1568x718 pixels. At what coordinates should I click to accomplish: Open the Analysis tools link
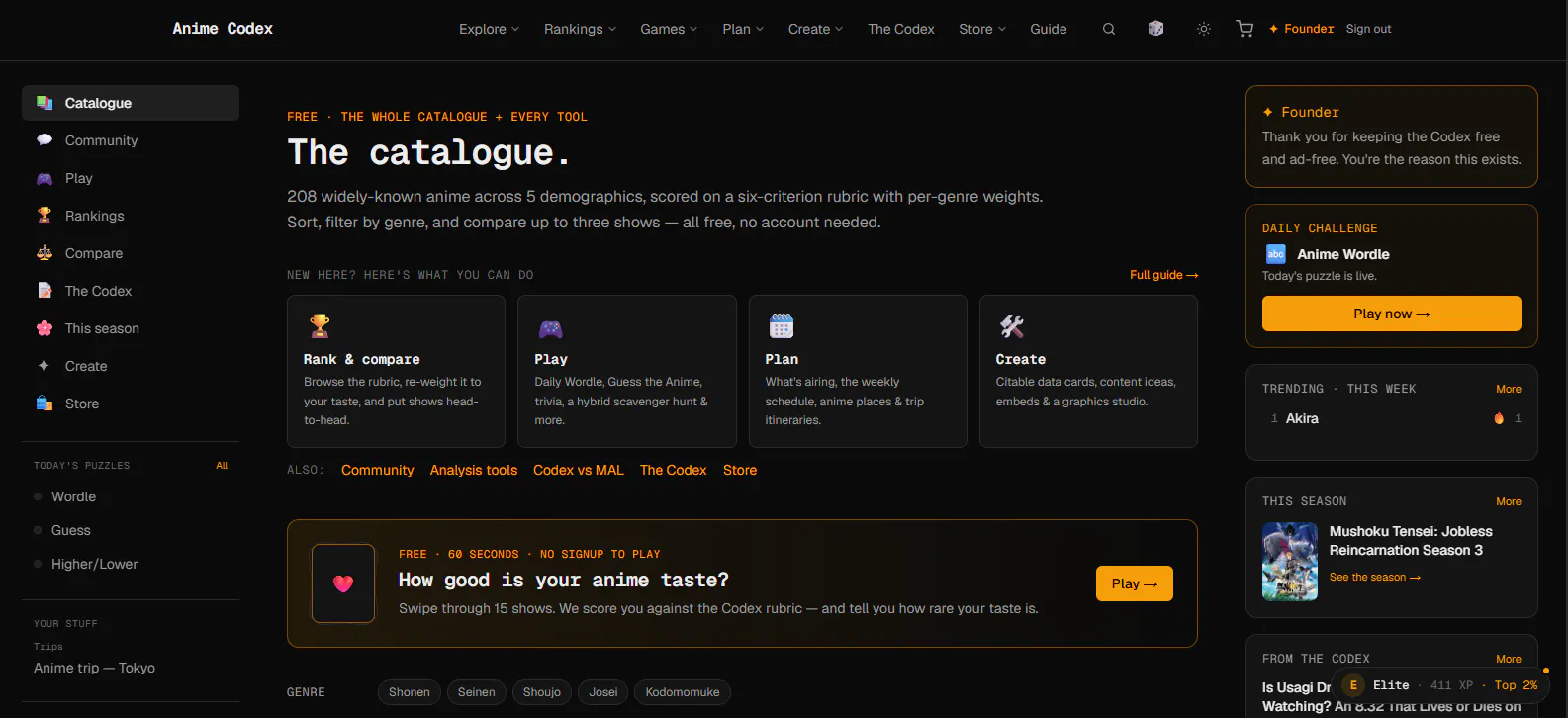474,470
